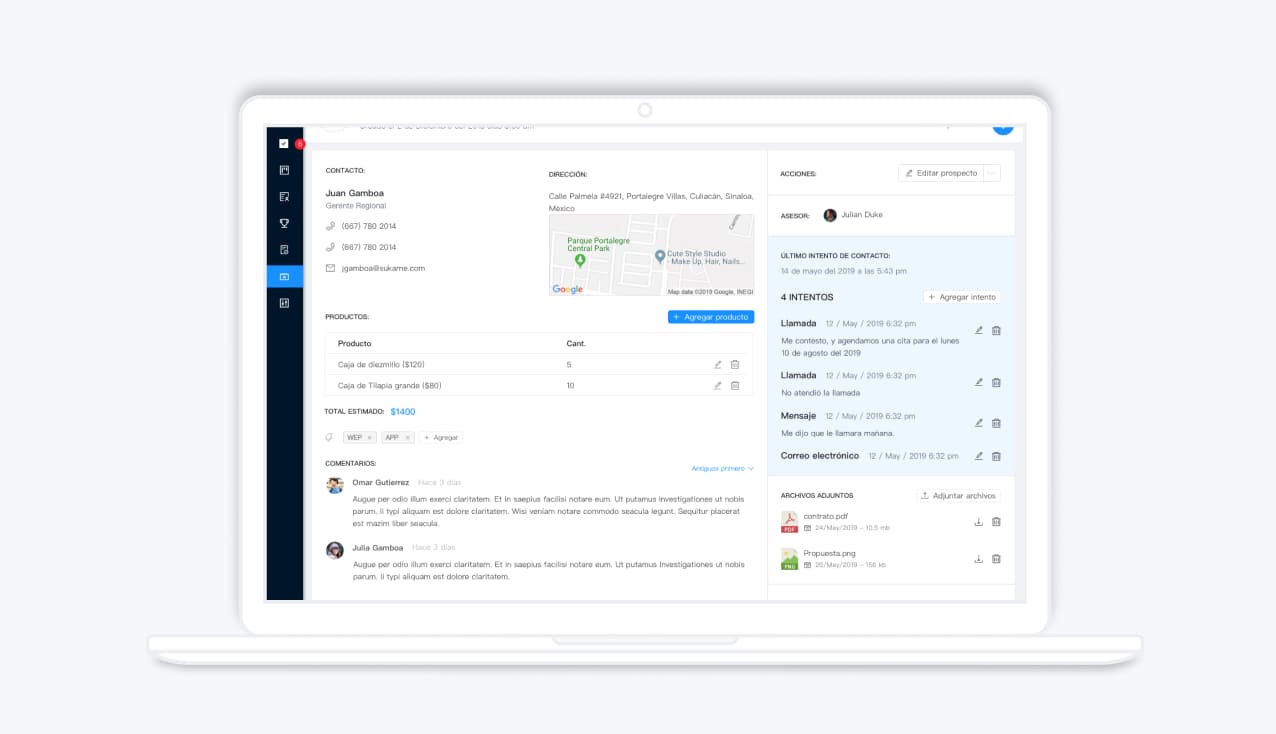The height and width of the screenshot is (734, 1276).
Task: Click the 'Julian Duke' advisor name
Action: [862, 215]
